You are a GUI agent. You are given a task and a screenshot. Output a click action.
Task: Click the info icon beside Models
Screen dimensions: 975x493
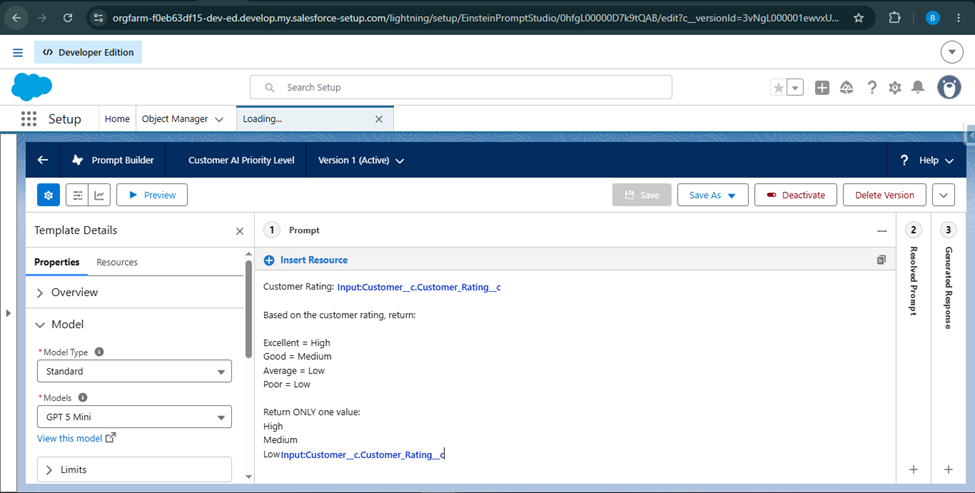click(x=83, y=397)
